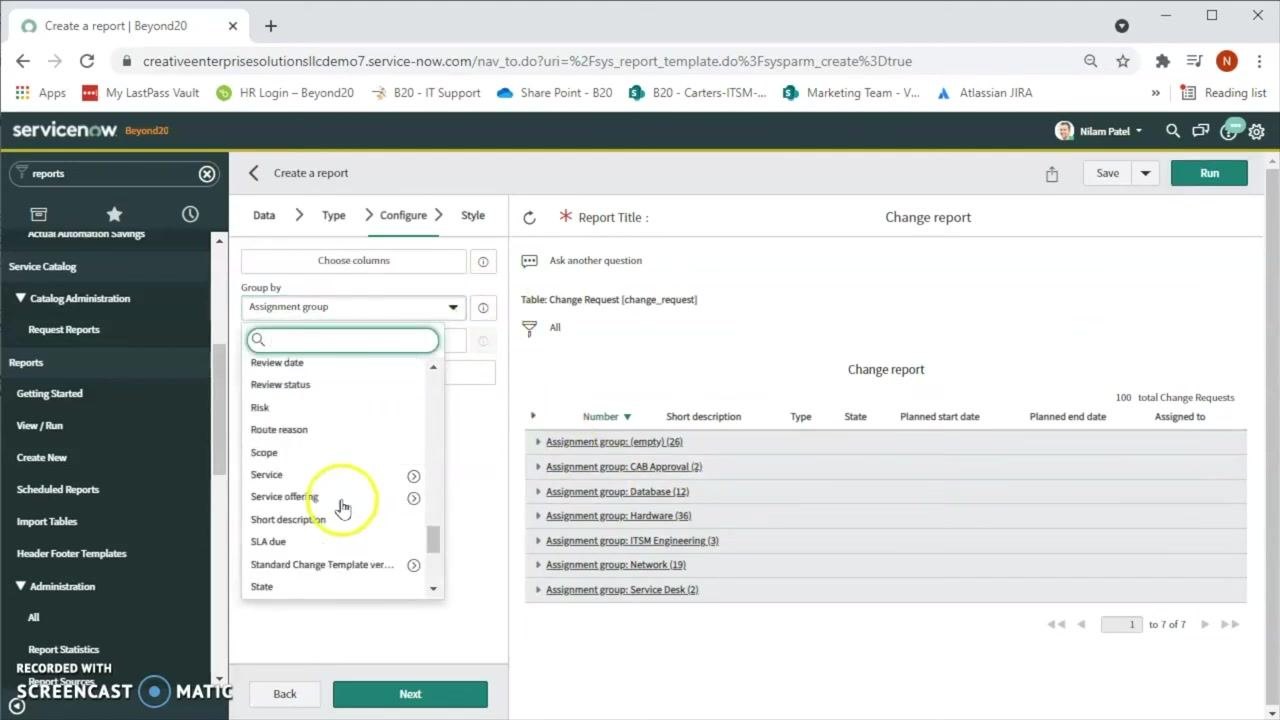Open the Group by Assignment group dropdown
The height and width of the screenshot is (720, 1280).
click(x=353, y=307)
